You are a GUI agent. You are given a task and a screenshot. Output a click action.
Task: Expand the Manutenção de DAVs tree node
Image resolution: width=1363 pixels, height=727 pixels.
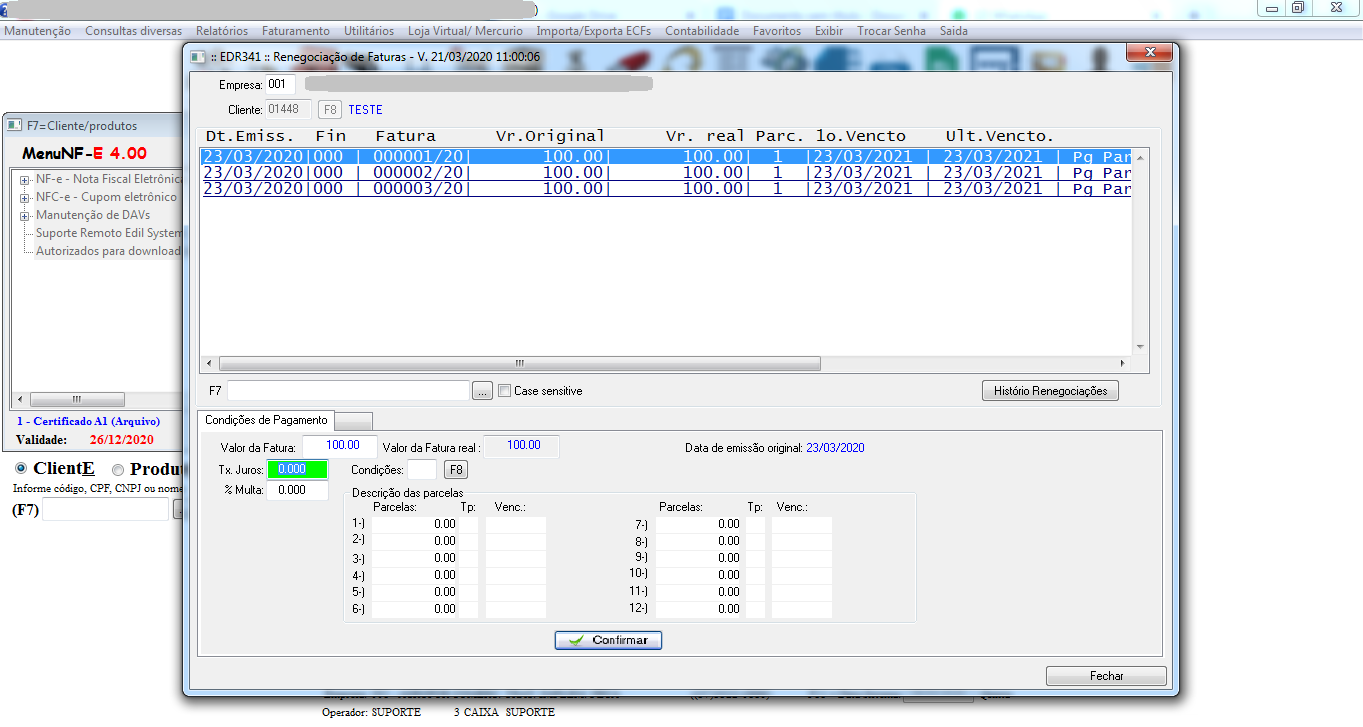23,216
